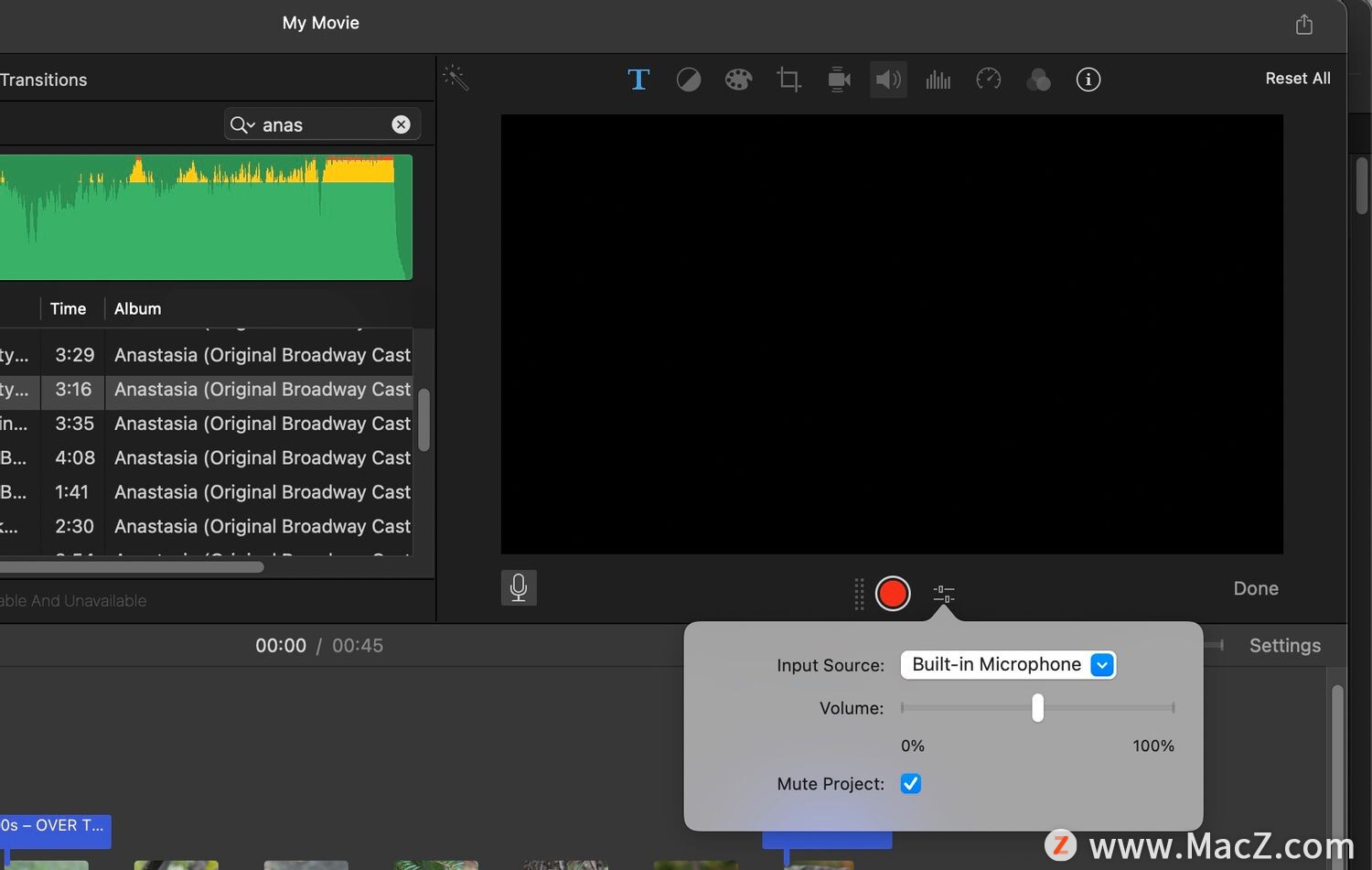Viewport: 1372px width, 870px height.
Task: Open the Titles text tool
Action: point(638,80)
